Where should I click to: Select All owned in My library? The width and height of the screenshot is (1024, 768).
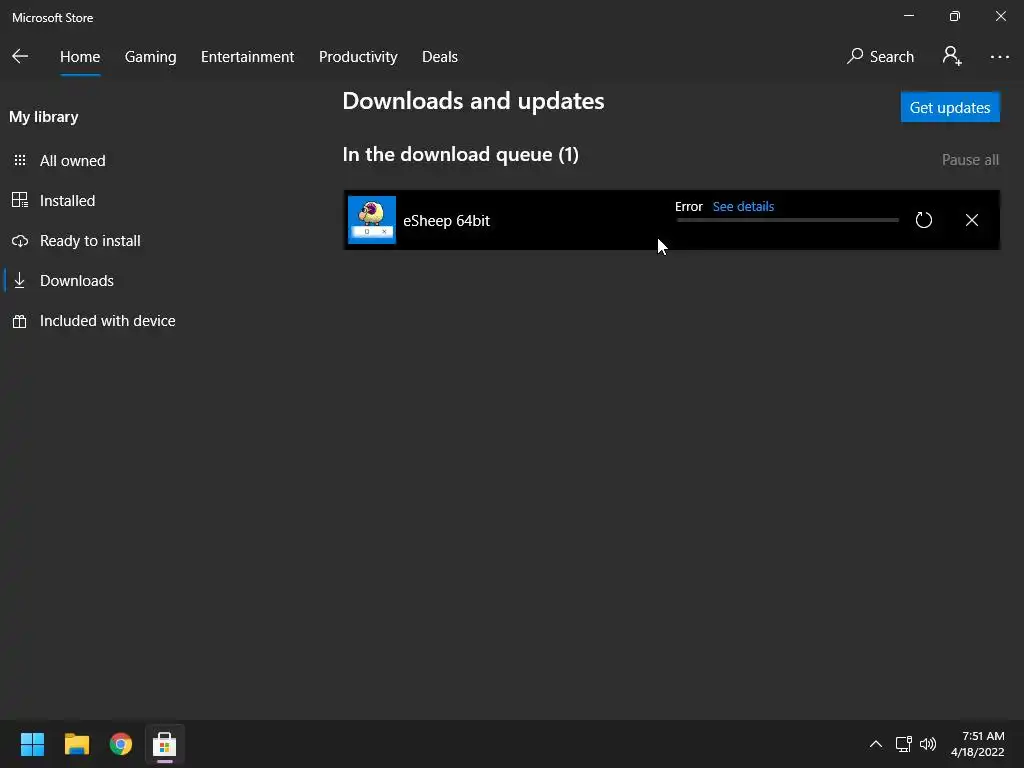(72, 160)
